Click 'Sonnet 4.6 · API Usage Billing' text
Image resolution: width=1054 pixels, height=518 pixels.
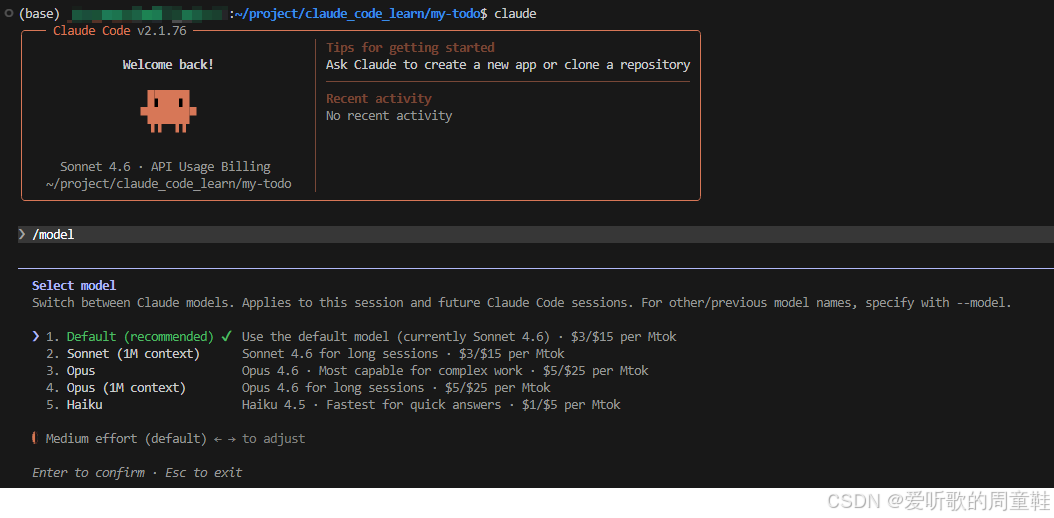(165, 167)
